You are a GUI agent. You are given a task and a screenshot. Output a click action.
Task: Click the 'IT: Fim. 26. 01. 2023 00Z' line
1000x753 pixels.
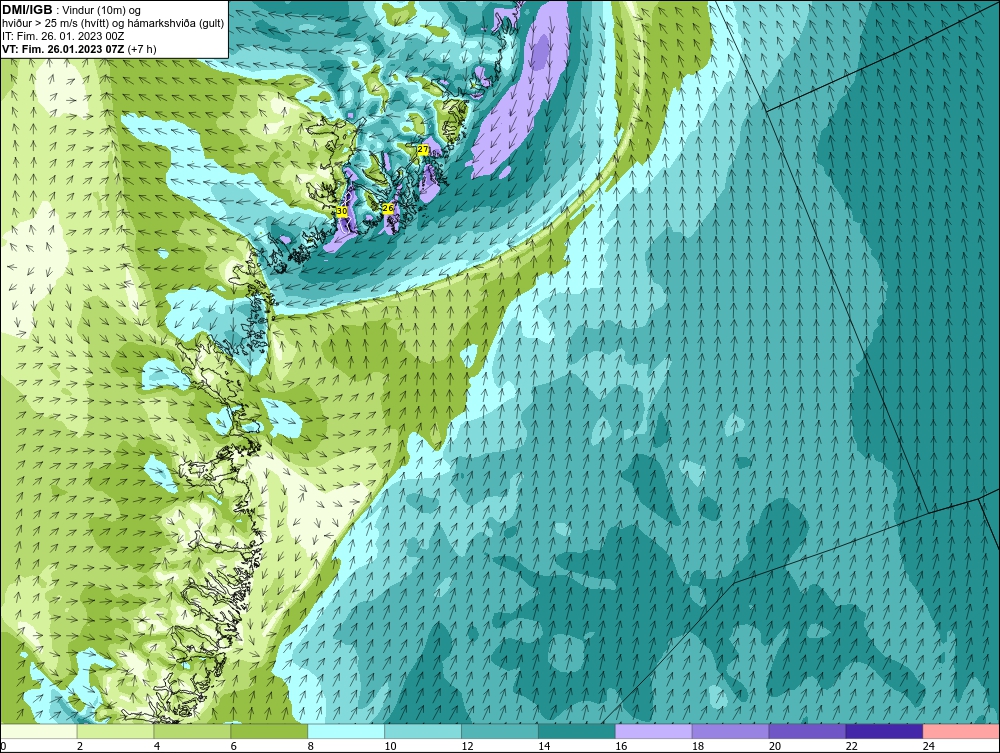[x=63, y=36]
